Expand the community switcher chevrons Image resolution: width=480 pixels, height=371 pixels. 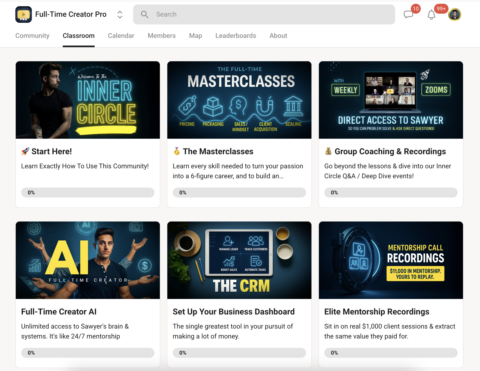pyautogui.click(x=120, y=14)
